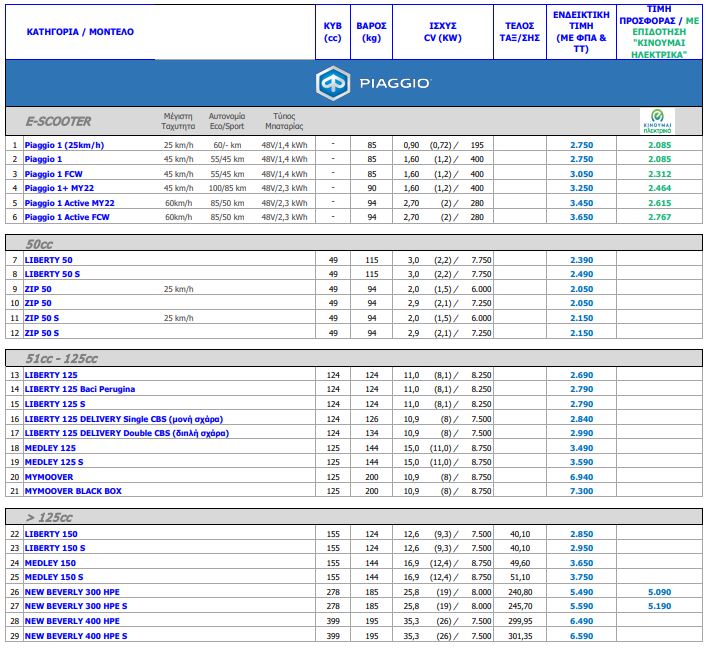Viewport: 709px width, 651px height.
Task: Select the NEW BEVERLY 300 HPE S model name
Action: (x=76, y=606)
